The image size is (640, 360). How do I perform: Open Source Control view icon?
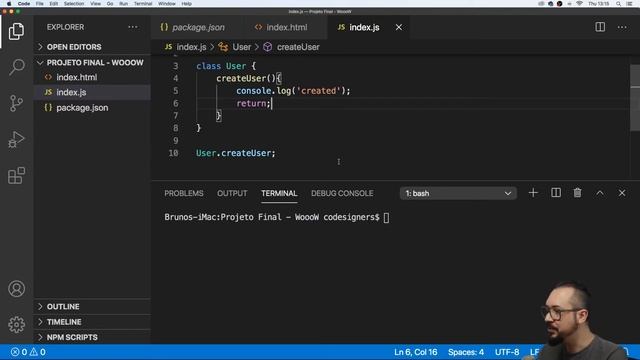tap(16, 103)
